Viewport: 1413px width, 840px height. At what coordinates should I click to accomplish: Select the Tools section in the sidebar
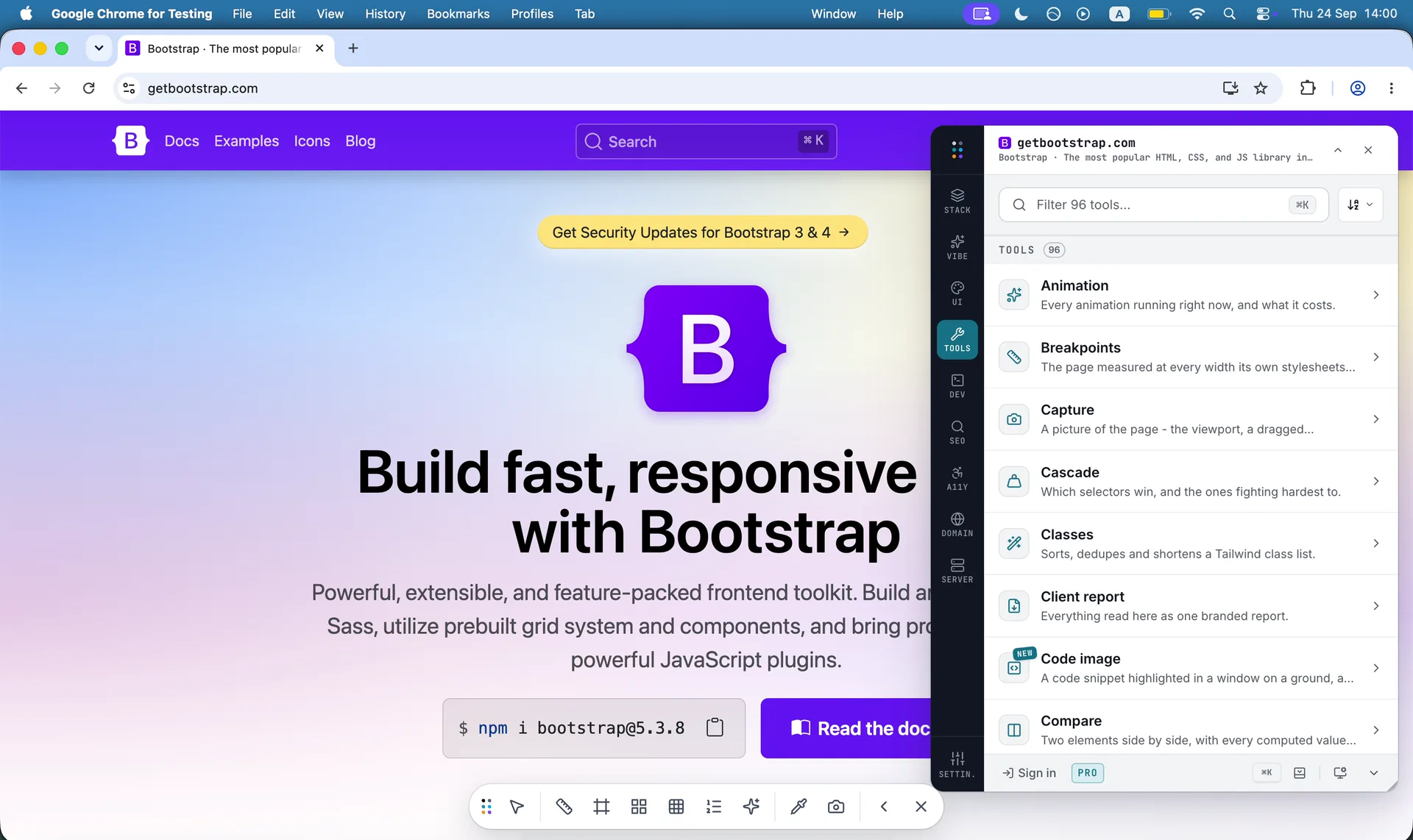957,340
